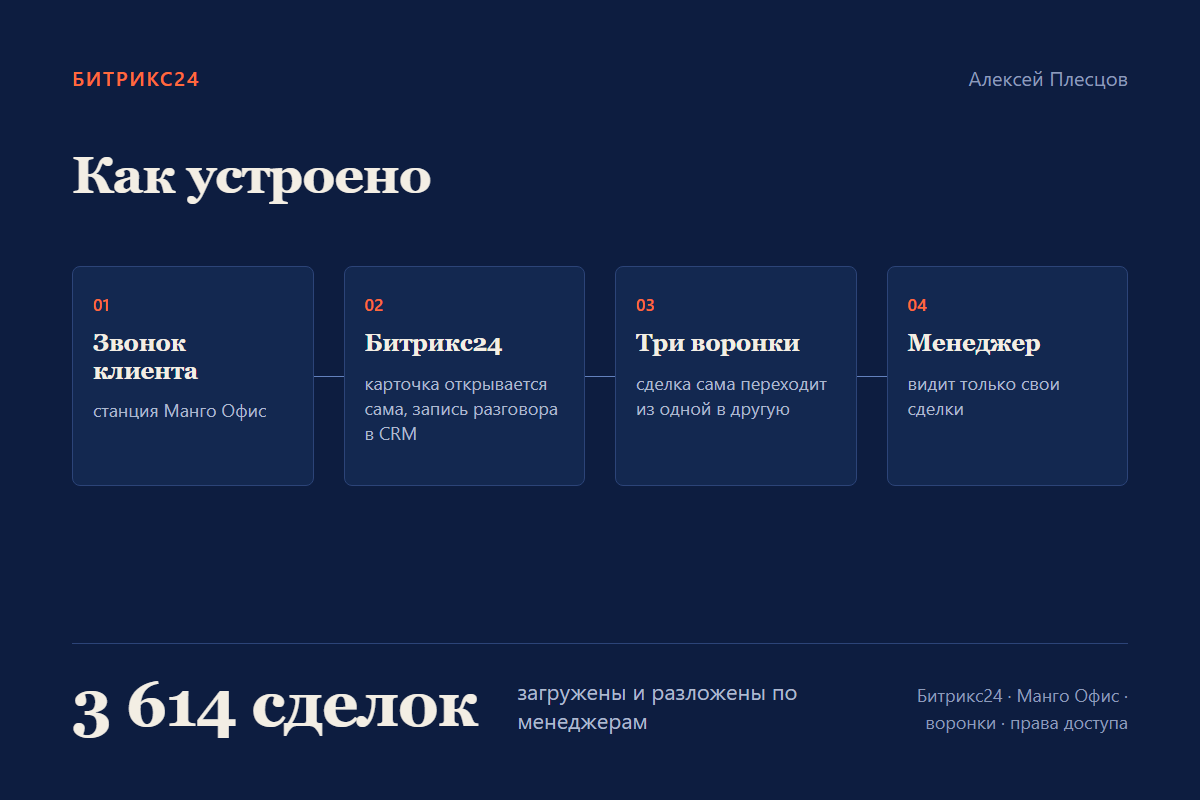Click the slide title Как устроено
Screen dimensions: 1200x800
(252, 177)
